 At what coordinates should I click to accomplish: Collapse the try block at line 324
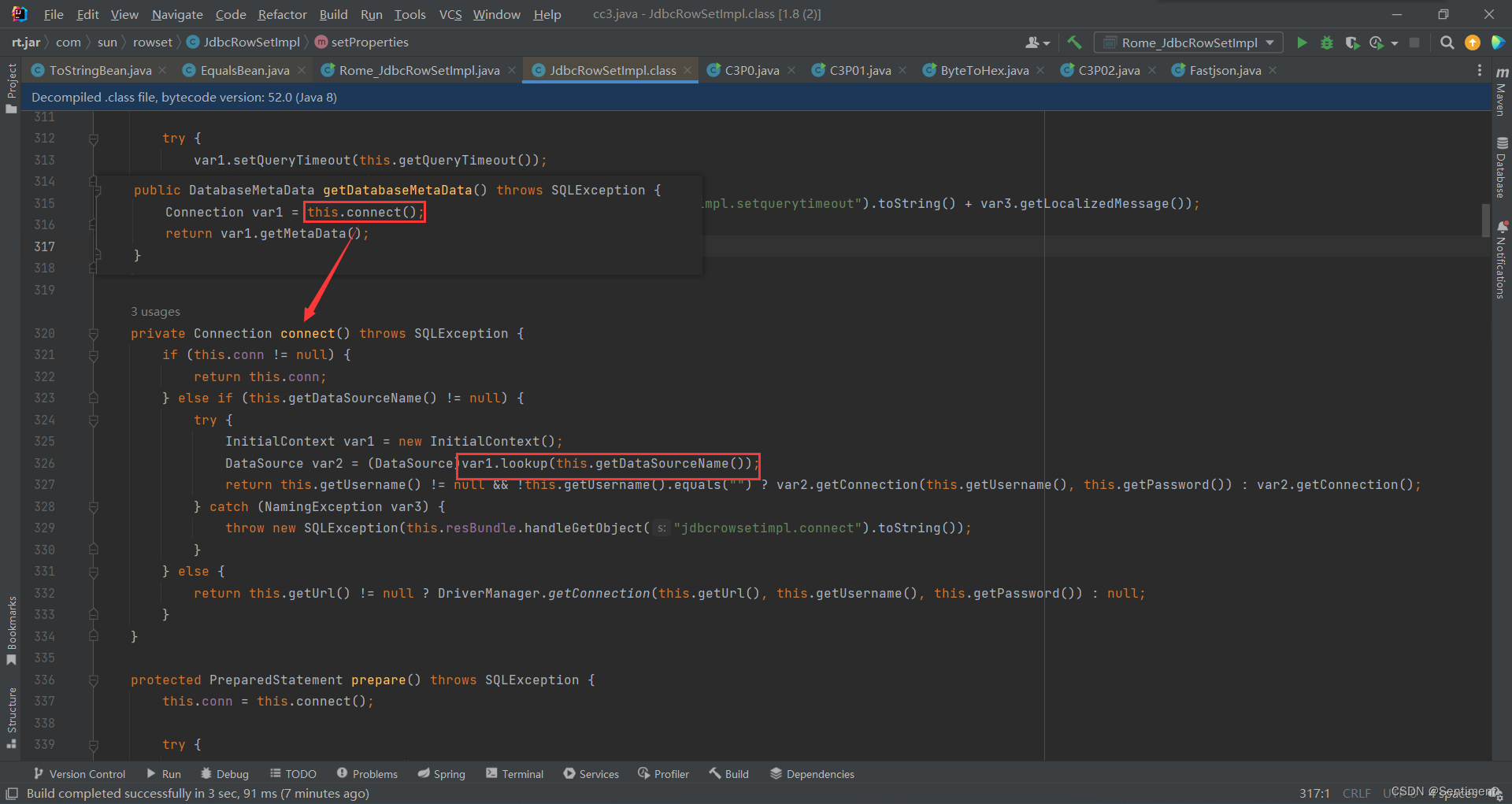94,421
